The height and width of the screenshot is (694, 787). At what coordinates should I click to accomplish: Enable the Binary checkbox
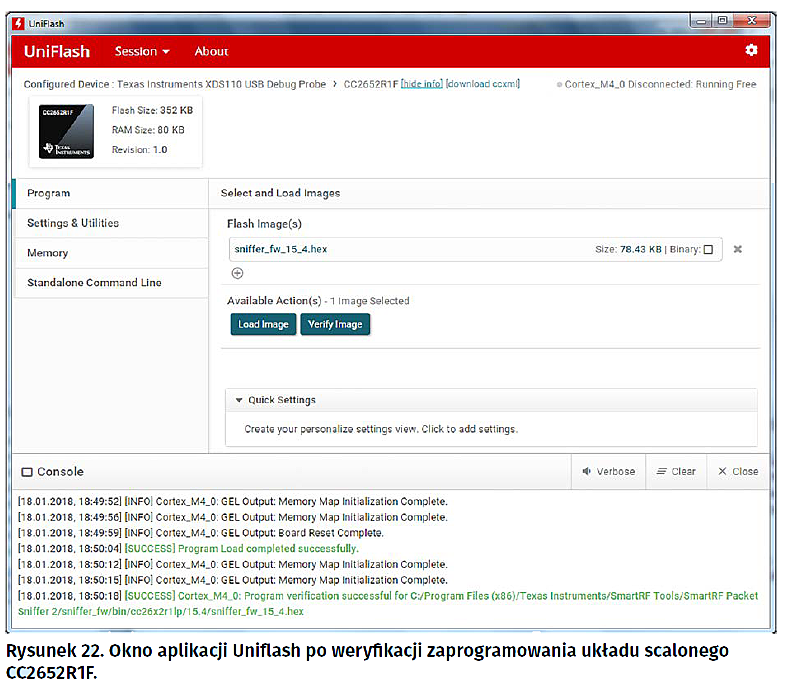click(x=708, y=250)
